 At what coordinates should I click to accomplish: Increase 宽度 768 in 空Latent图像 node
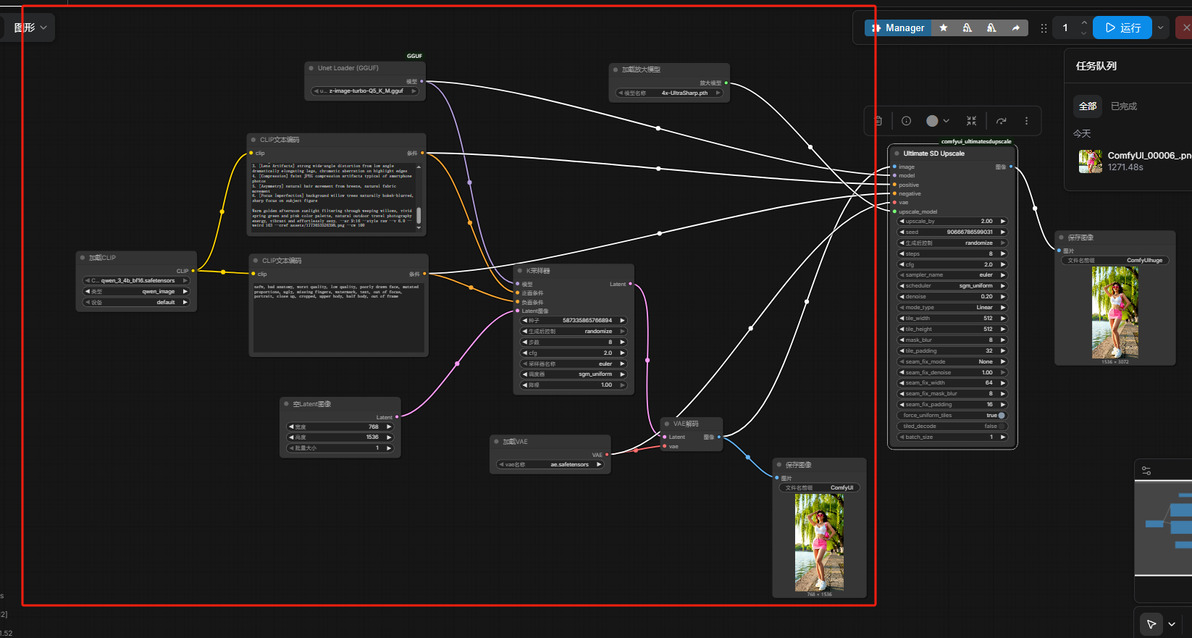pos(388,427)
